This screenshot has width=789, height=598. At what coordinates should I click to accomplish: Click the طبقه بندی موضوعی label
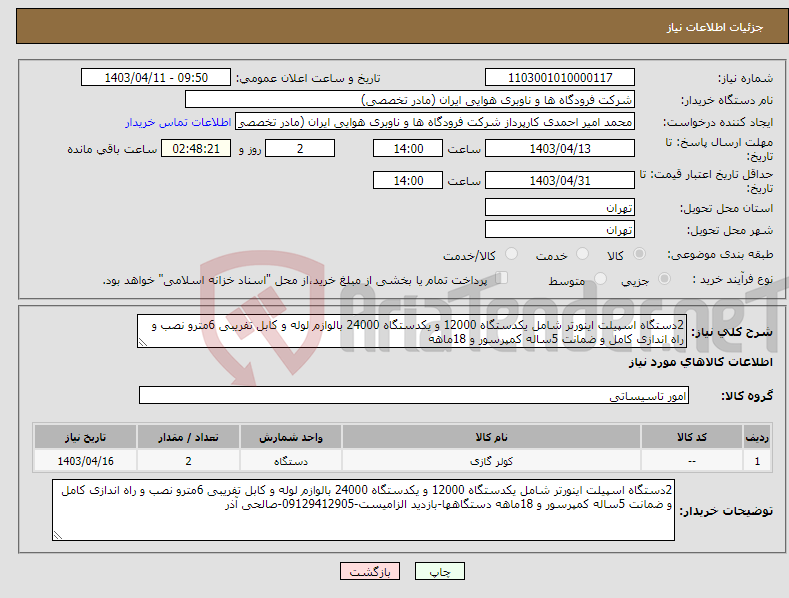(x=720, y=255)
